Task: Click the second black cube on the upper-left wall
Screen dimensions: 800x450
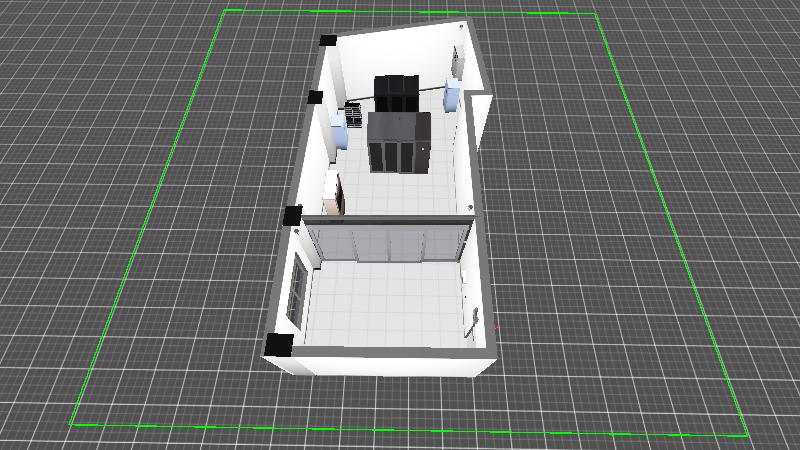Action: point(315,97)
